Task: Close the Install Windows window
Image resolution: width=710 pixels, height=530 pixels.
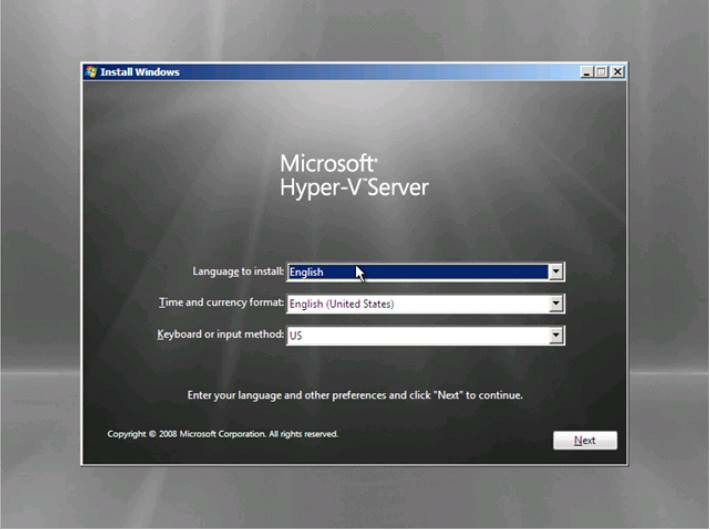Action: coord(617,72)
